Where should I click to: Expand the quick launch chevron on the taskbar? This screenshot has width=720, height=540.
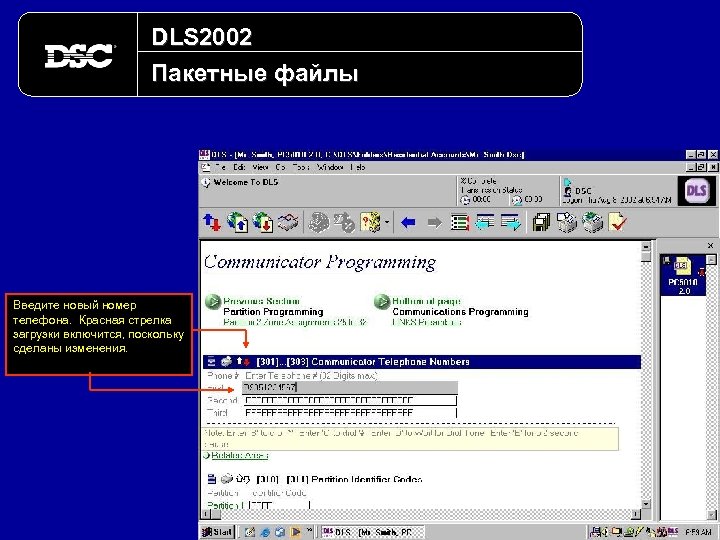click(x=309, y=531)
